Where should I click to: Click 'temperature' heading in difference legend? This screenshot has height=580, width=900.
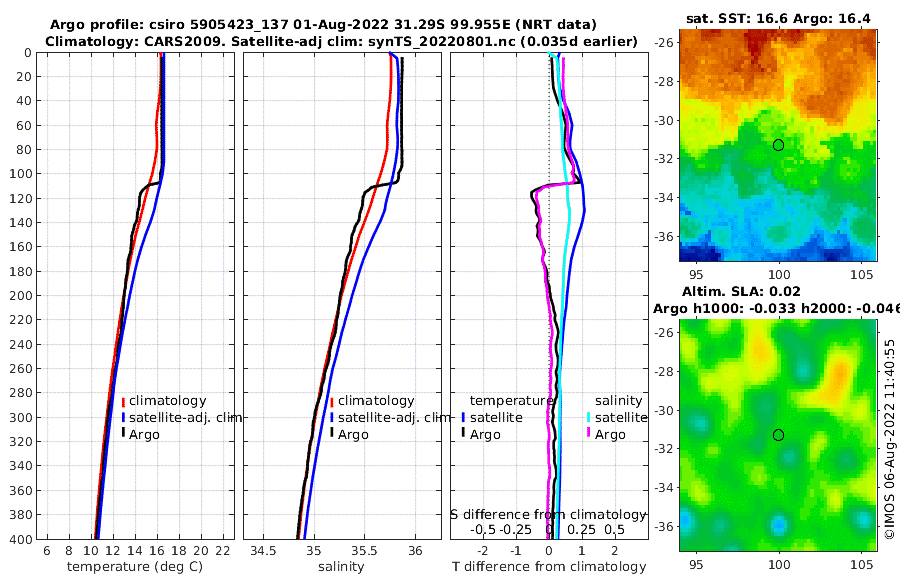(x=511, y=401)
